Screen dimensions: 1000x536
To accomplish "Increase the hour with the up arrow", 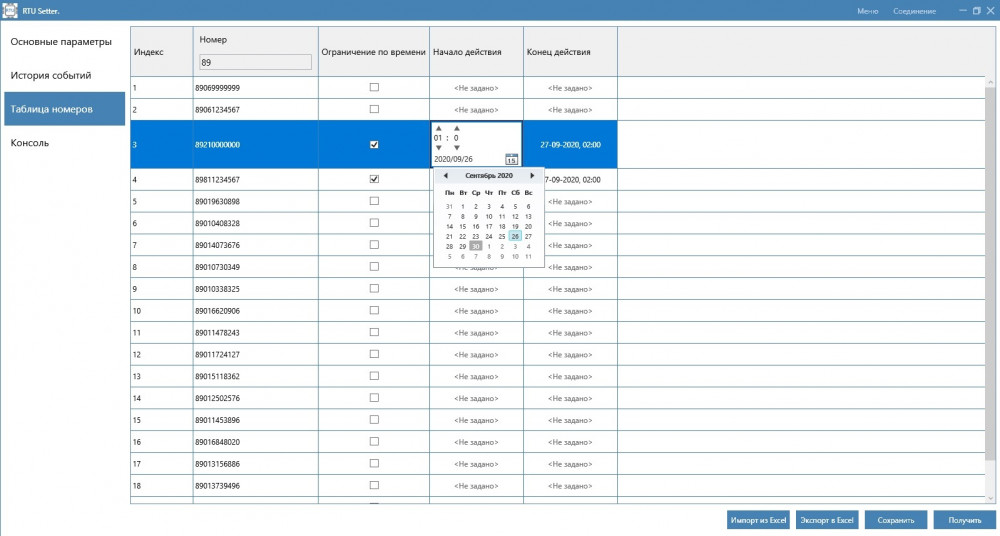I will coord(438,128).
